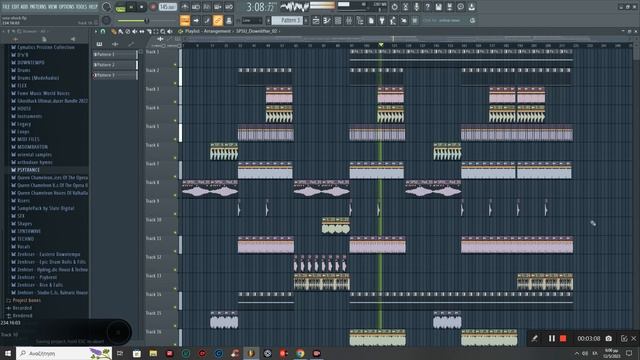Open the OPTIONS menu
Screen dimensions: 640x360
68,7
